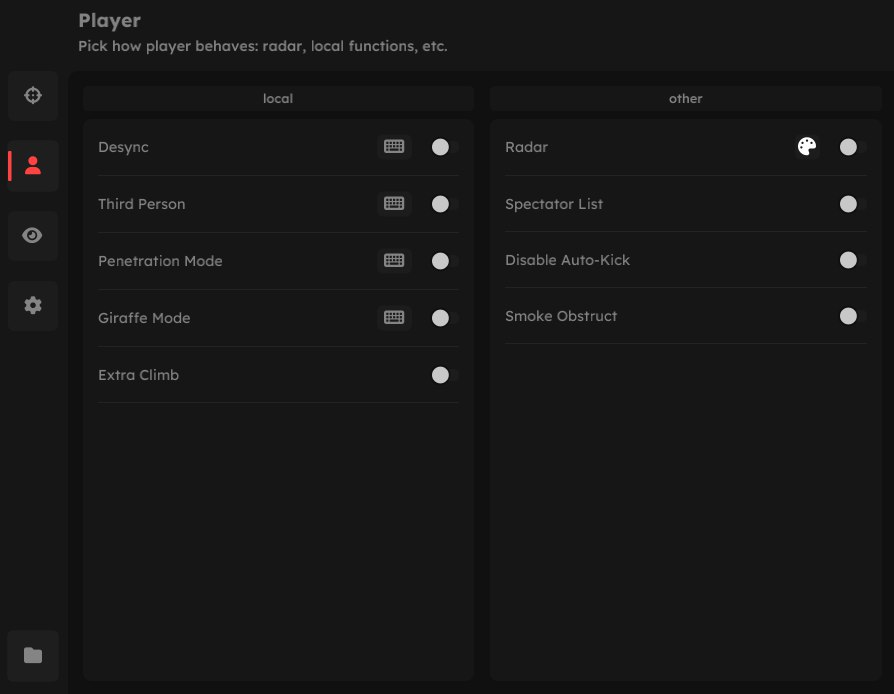Screen dimensions: 894x694
Task: Open the crosshair aim section in sidebar
Action: (33, 96)
